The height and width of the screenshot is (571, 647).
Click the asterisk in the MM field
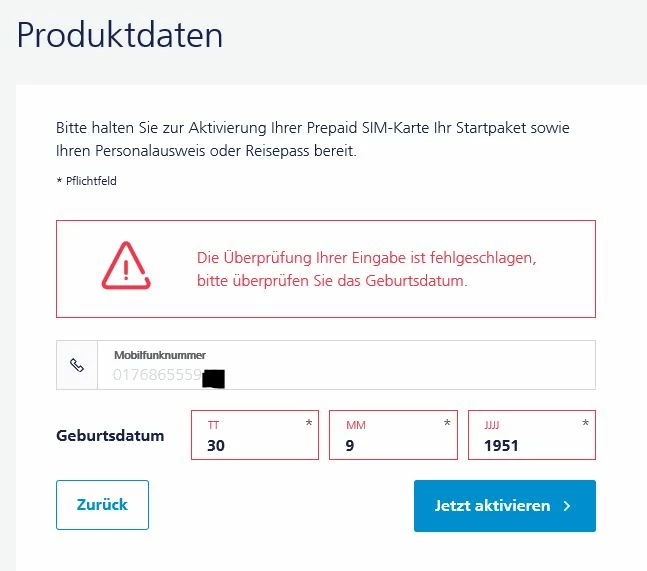447,423
